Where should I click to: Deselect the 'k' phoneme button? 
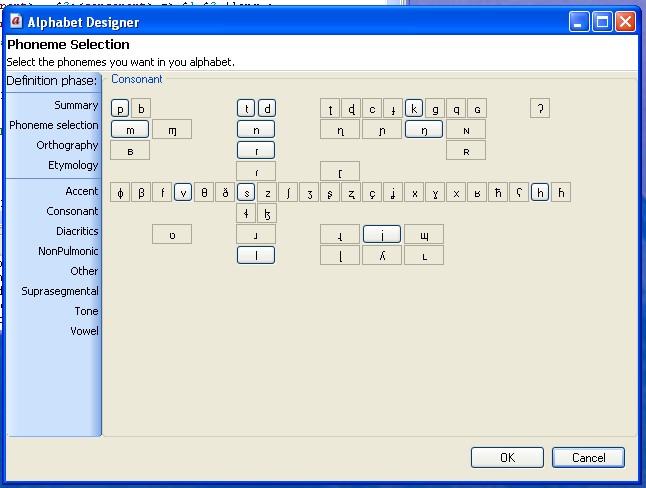(414, 109)
